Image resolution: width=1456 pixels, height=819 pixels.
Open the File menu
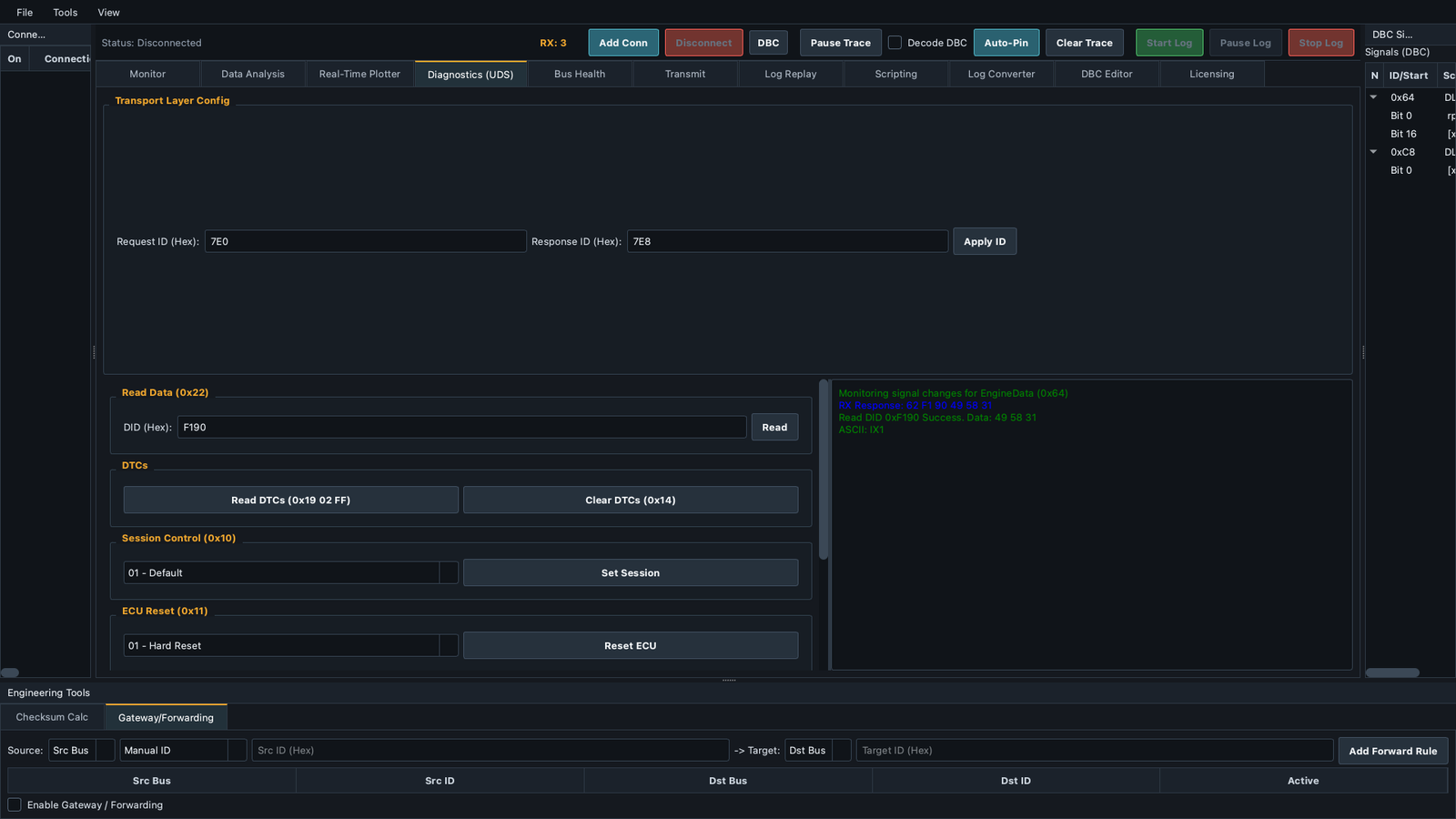pos(25,12)
